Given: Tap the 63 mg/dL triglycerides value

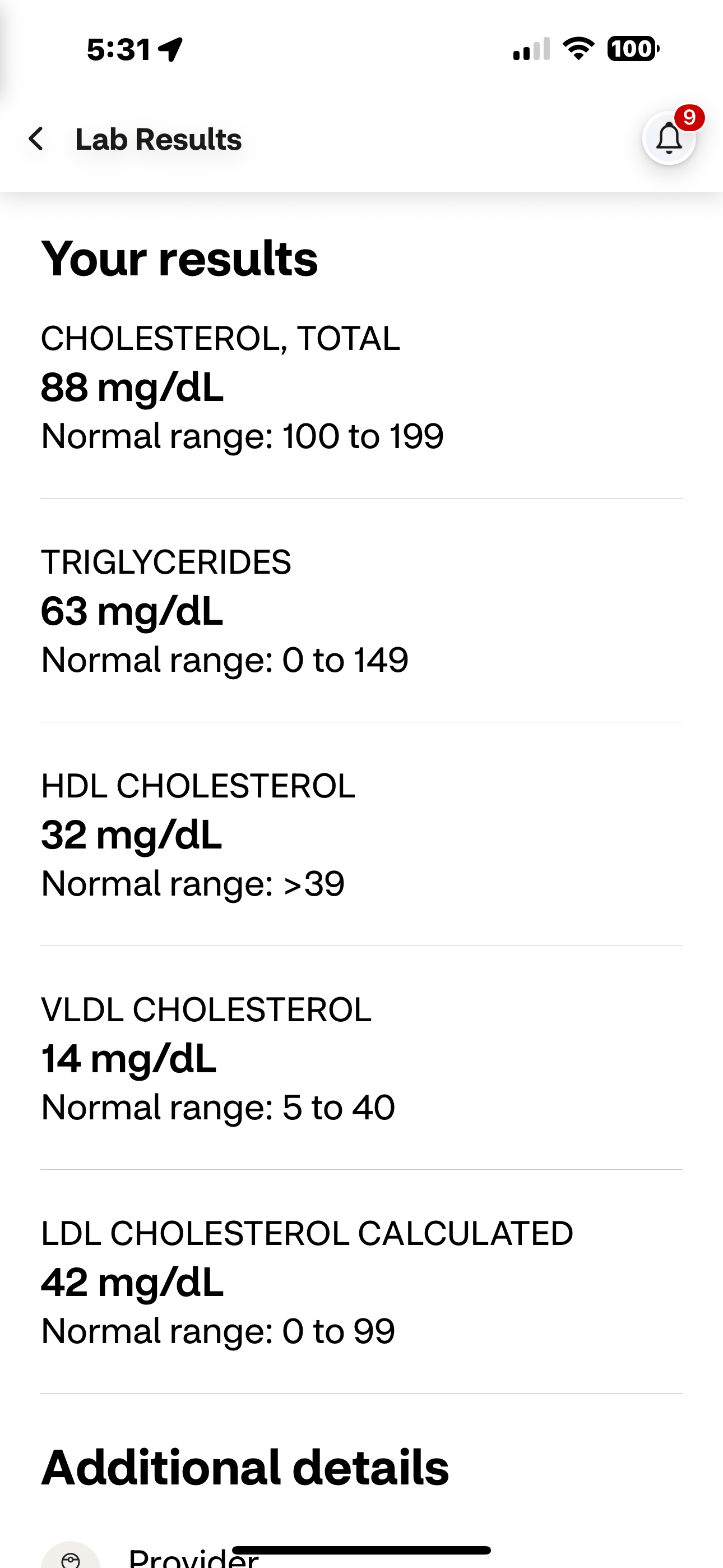Looking at the screenshot, I should click(132, 611).
